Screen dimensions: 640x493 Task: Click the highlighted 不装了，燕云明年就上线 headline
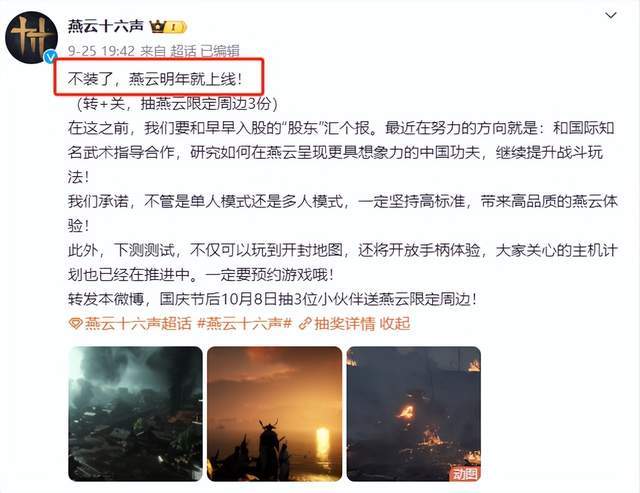pyautogui.click(x=155, y=78)
